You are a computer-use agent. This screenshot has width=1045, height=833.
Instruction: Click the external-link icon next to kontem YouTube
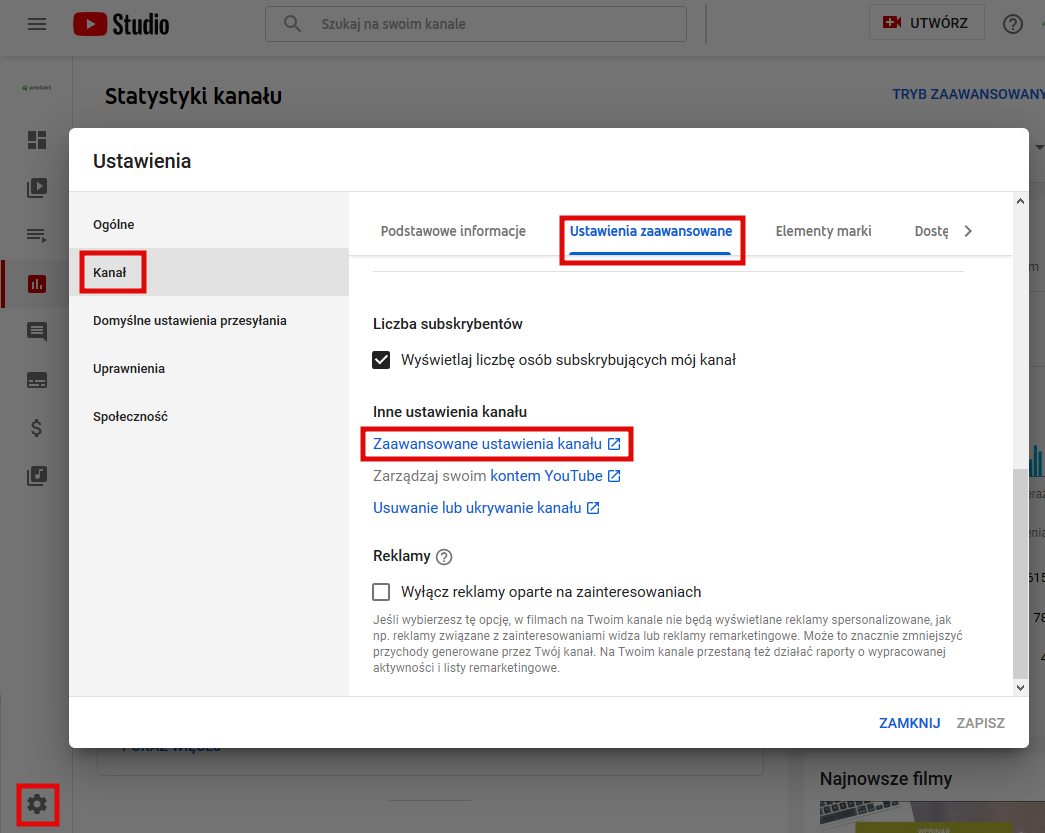pos(614,476)
